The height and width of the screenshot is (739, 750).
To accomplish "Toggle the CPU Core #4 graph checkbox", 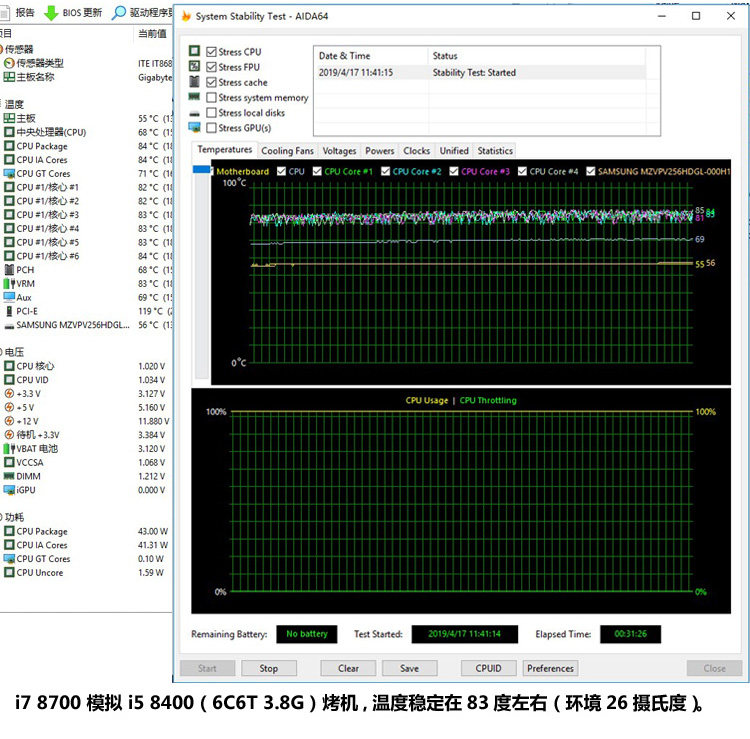I will (x=522, y=171).
